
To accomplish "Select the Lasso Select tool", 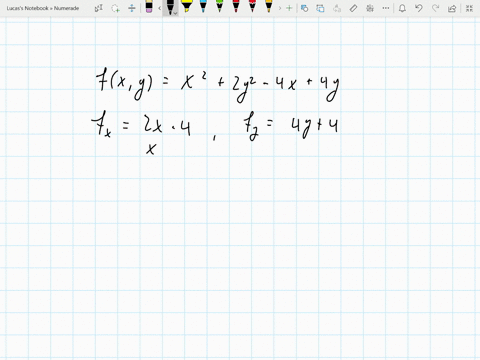I will pyautogui.click(x=115, y=8).
